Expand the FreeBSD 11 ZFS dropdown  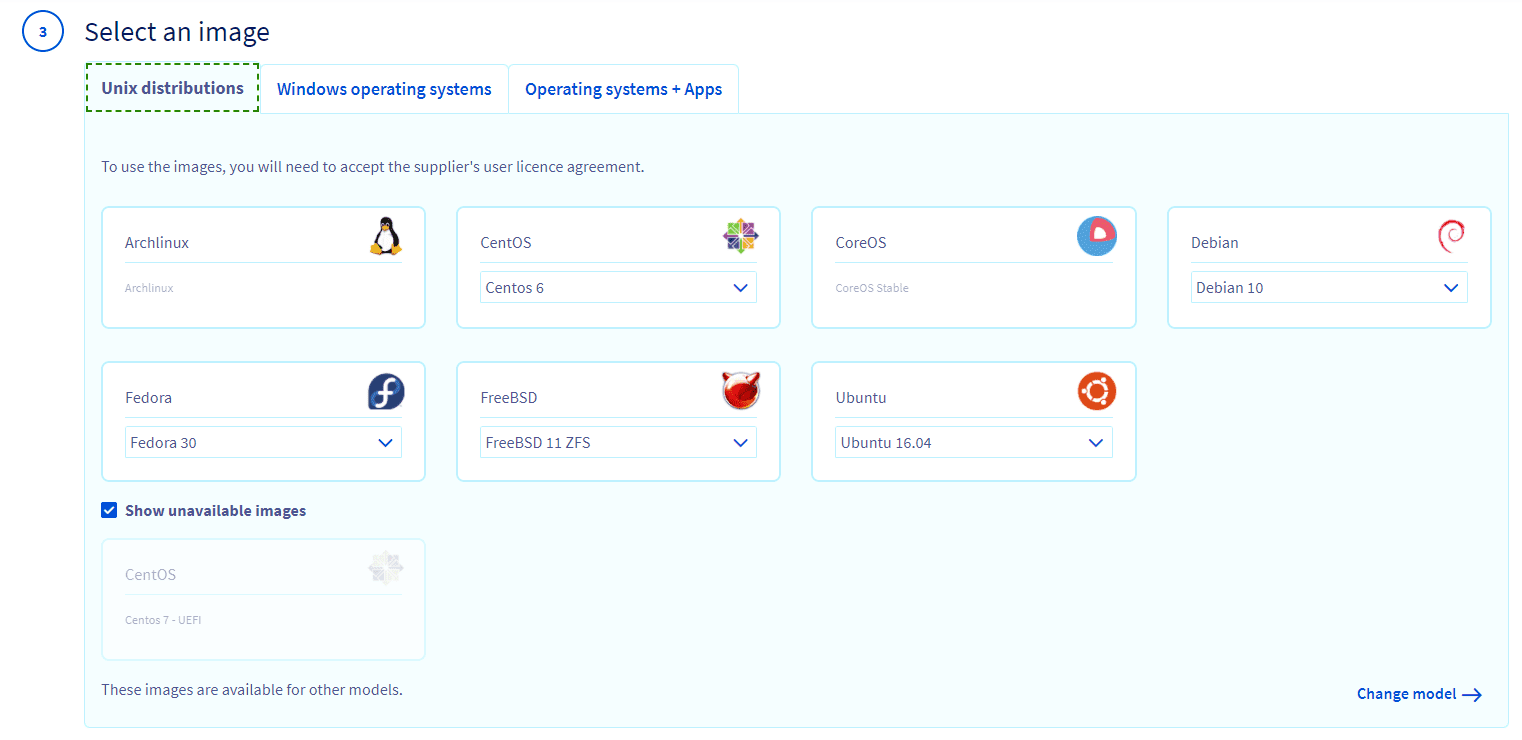(x=618, y=443)
